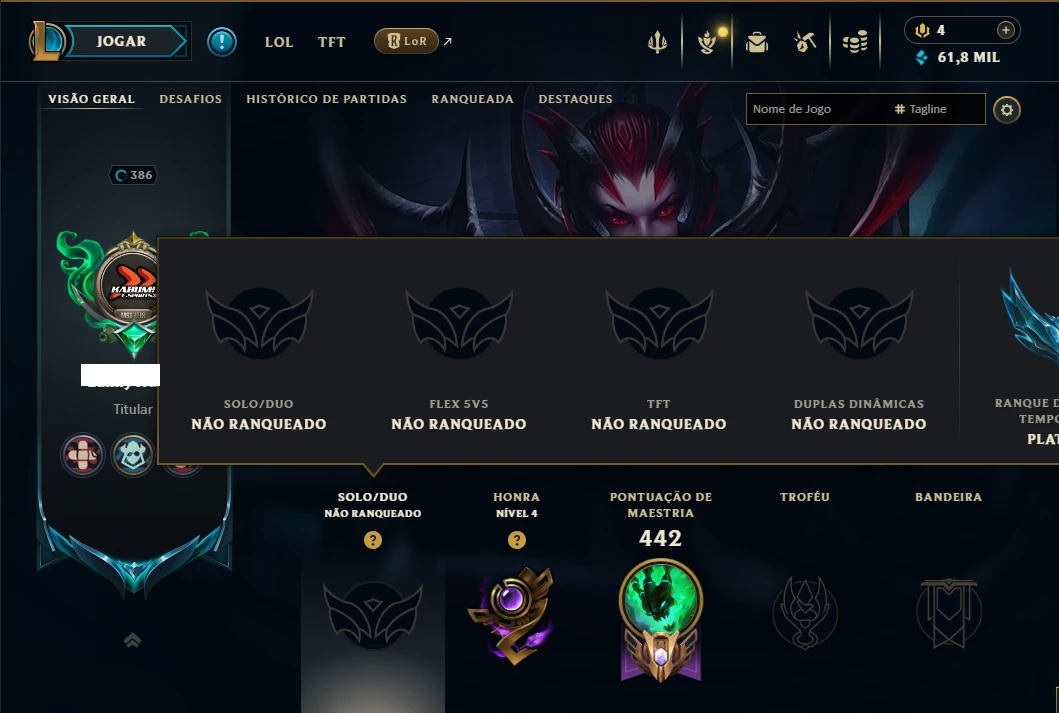Add RP with the plus button
The image size is (1059, 713).
pos(1006,30)
